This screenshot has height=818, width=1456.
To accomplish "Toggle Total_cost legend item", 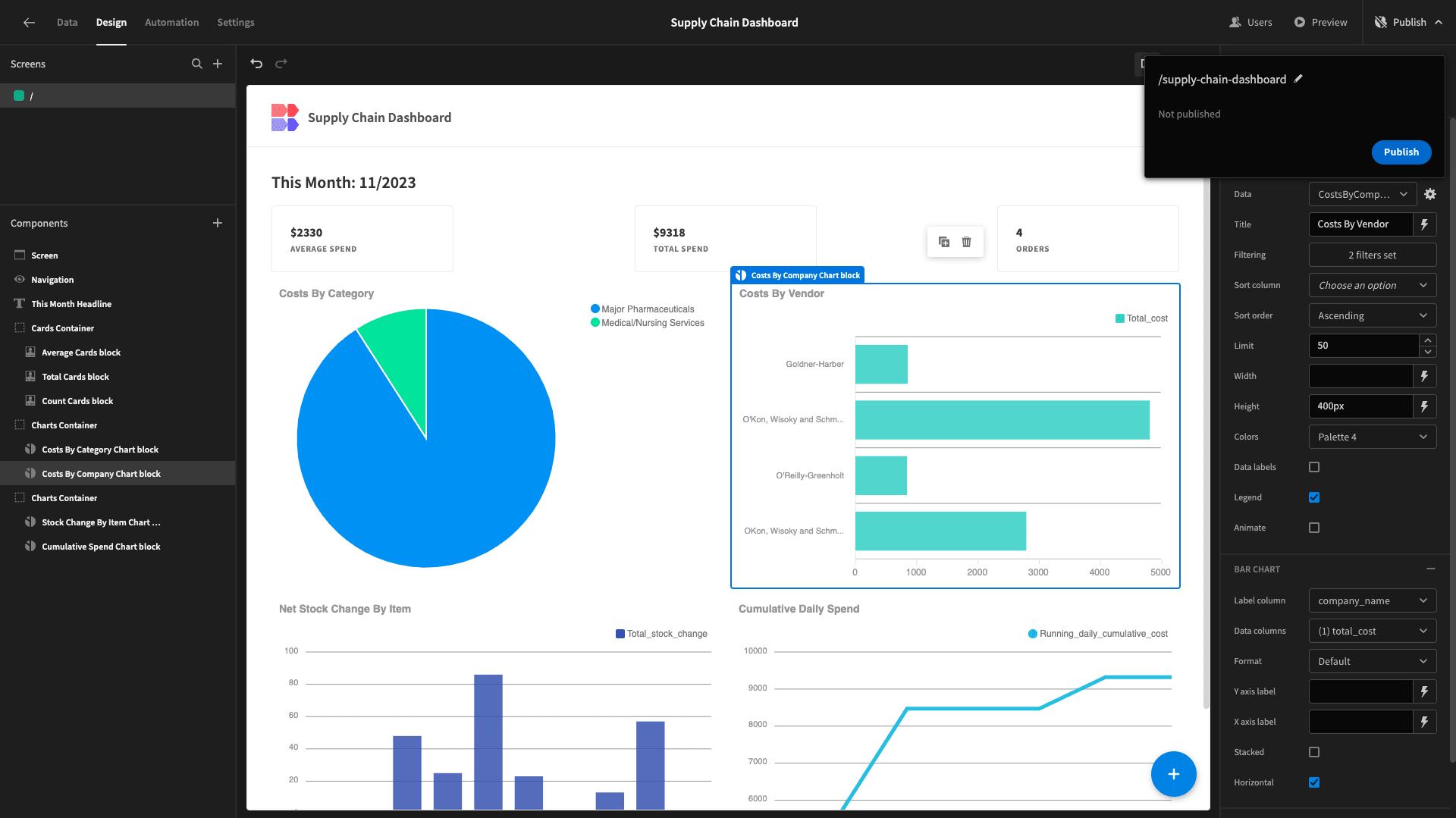I will click(1141, 318).
